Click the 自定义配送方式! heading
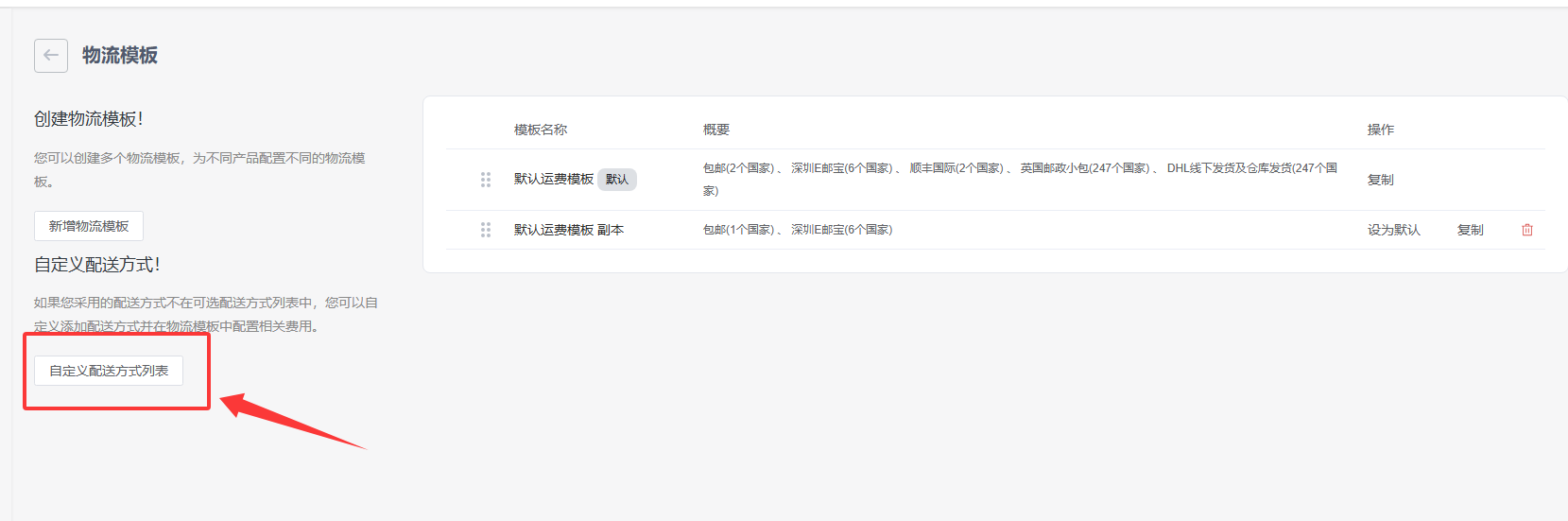Screen dimensions: 1568x521 (x=97, y=265)
